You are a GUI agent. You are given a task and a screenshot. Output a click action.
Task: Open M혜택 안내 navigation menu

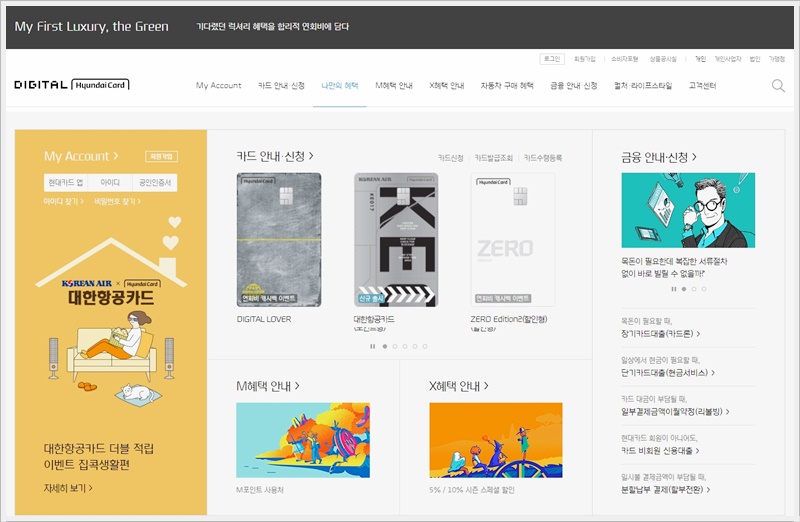click(394, 85)
